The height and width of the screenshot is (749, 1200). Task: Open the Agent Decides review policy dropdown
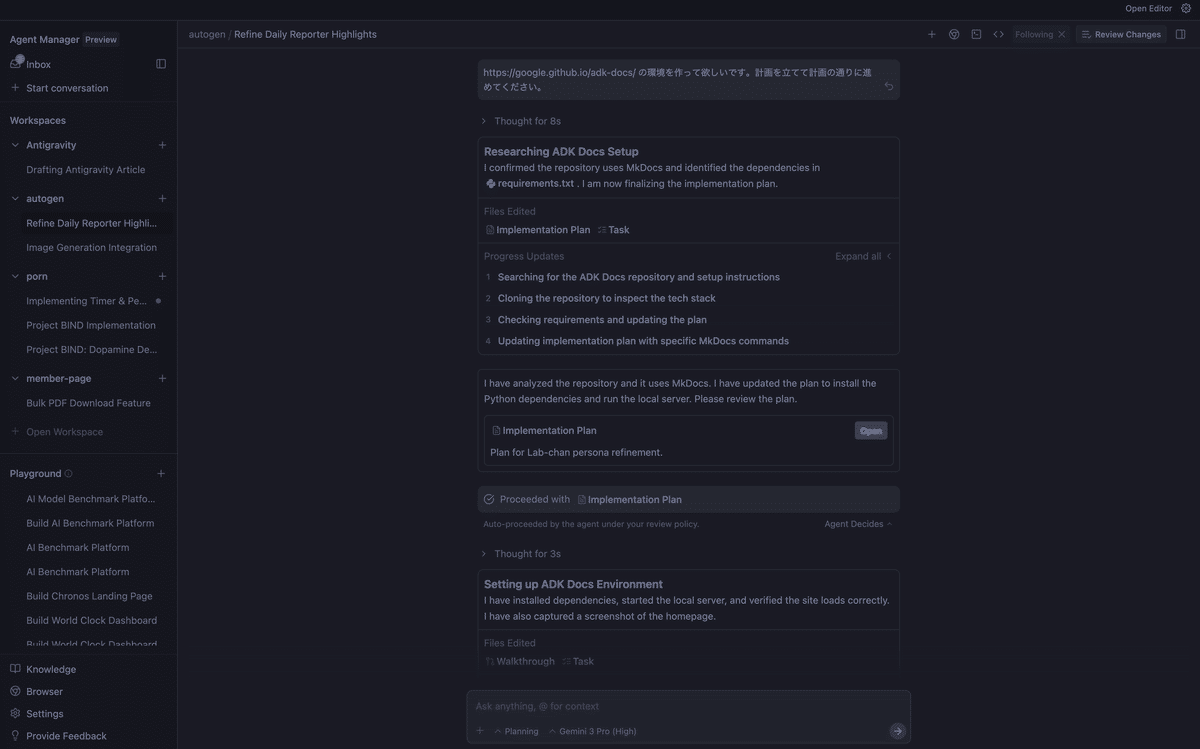coord(857,524)
